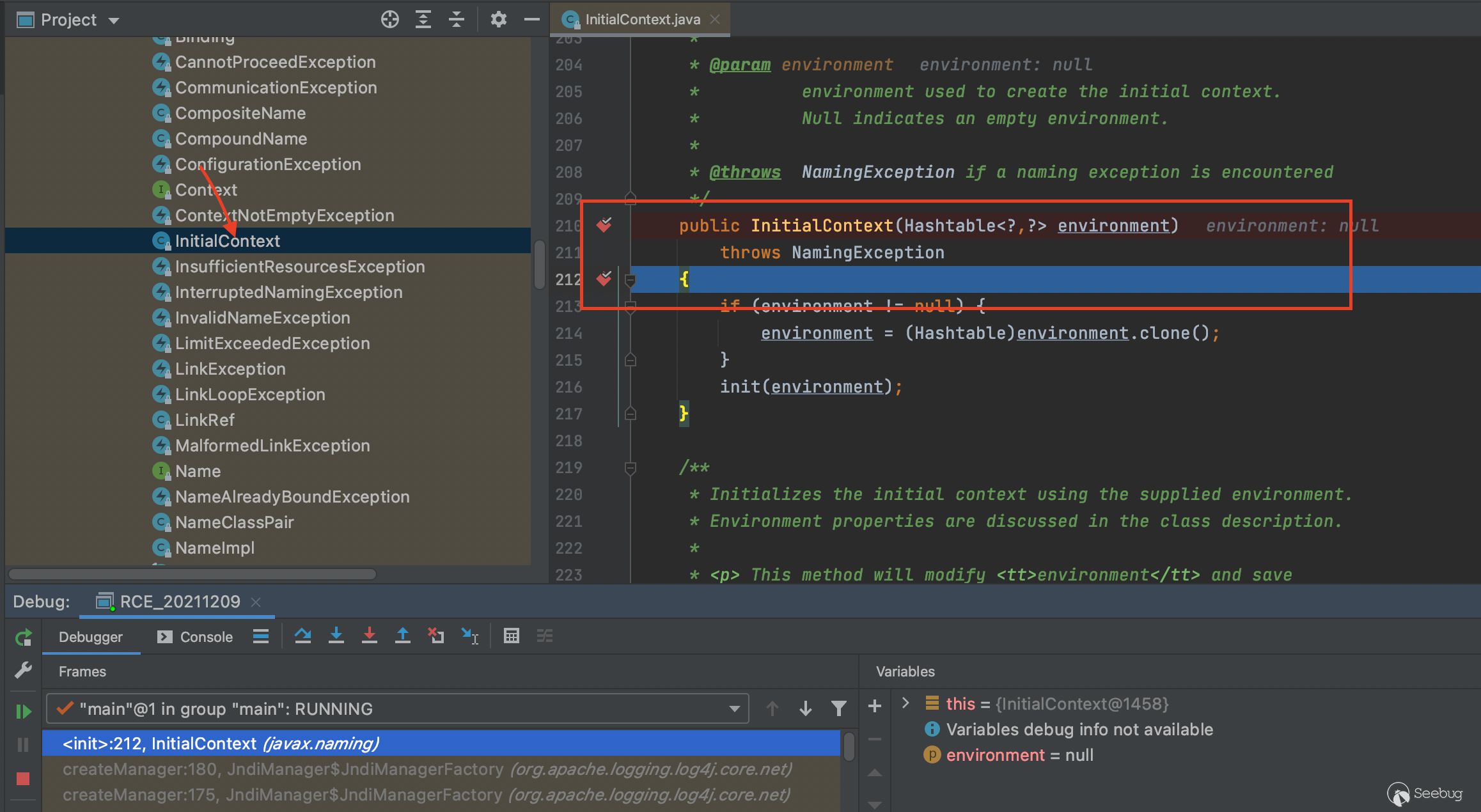
Task: Open the main thread selector dropdown
Action: click(x=734, y=708)
